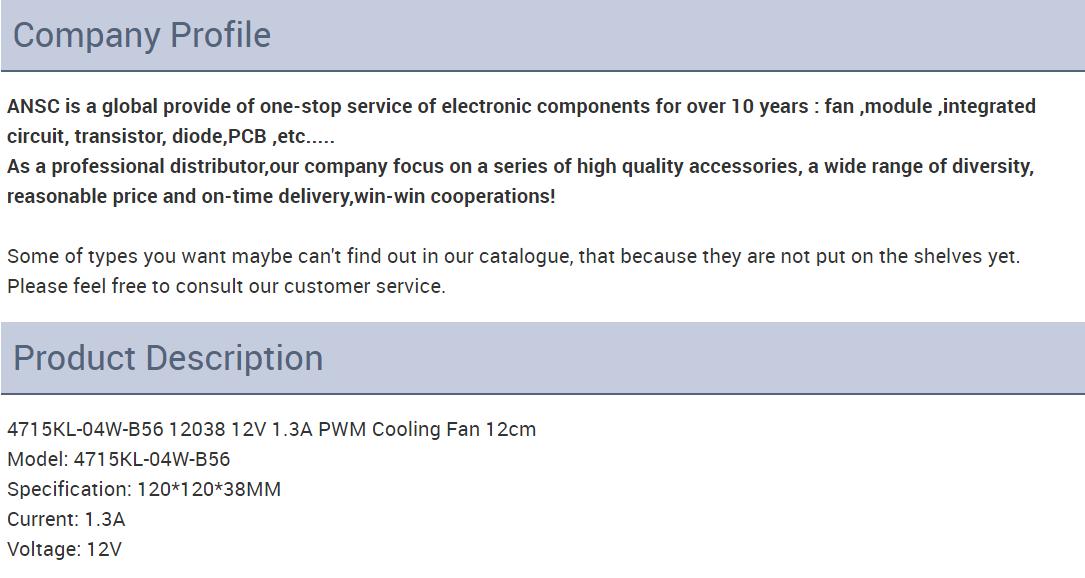Screen dimensions: 1085x578
Task: Click the "Current: 1.3A" line
Action: (66, 519)
